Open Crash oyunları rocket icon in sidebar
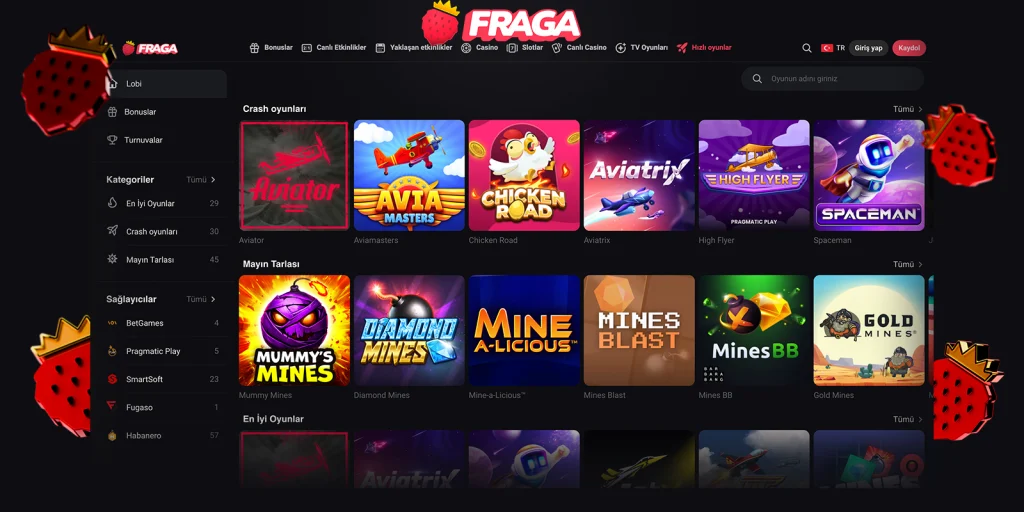The image size is (1024, 512). click(x=112, y=231)
